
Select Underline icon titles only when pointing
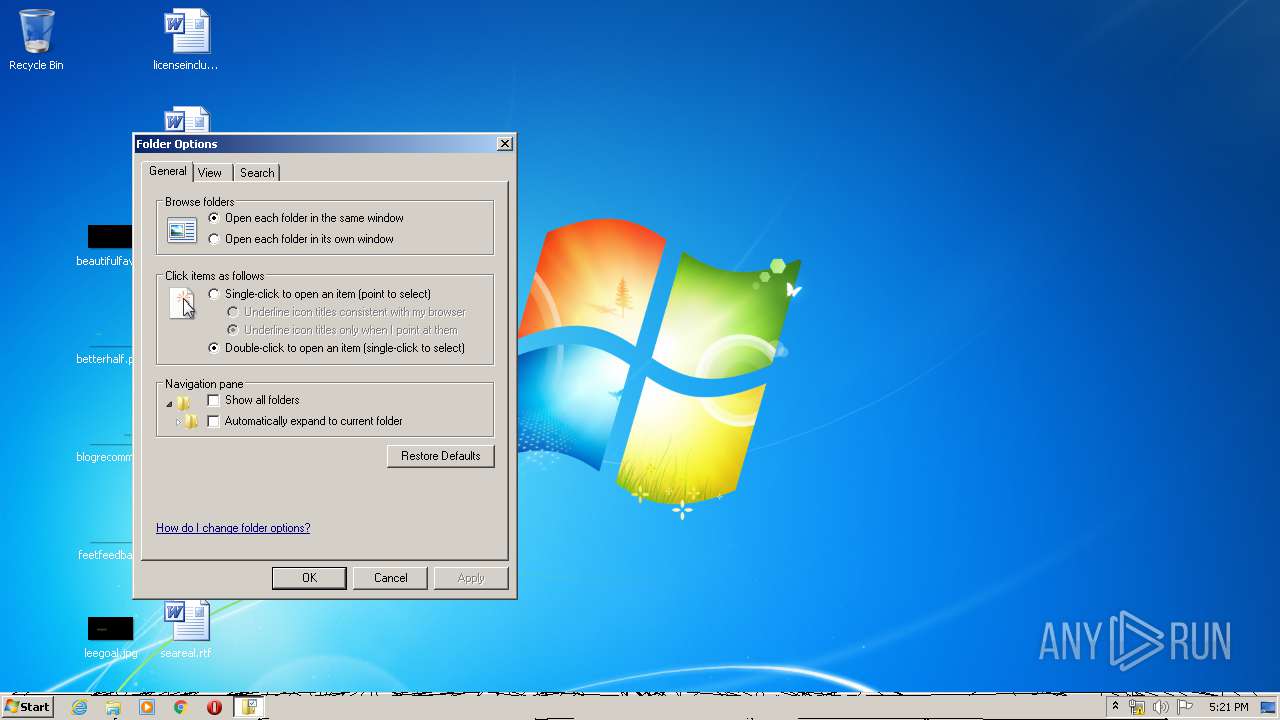pyautogui.click(x=343, y=330)
